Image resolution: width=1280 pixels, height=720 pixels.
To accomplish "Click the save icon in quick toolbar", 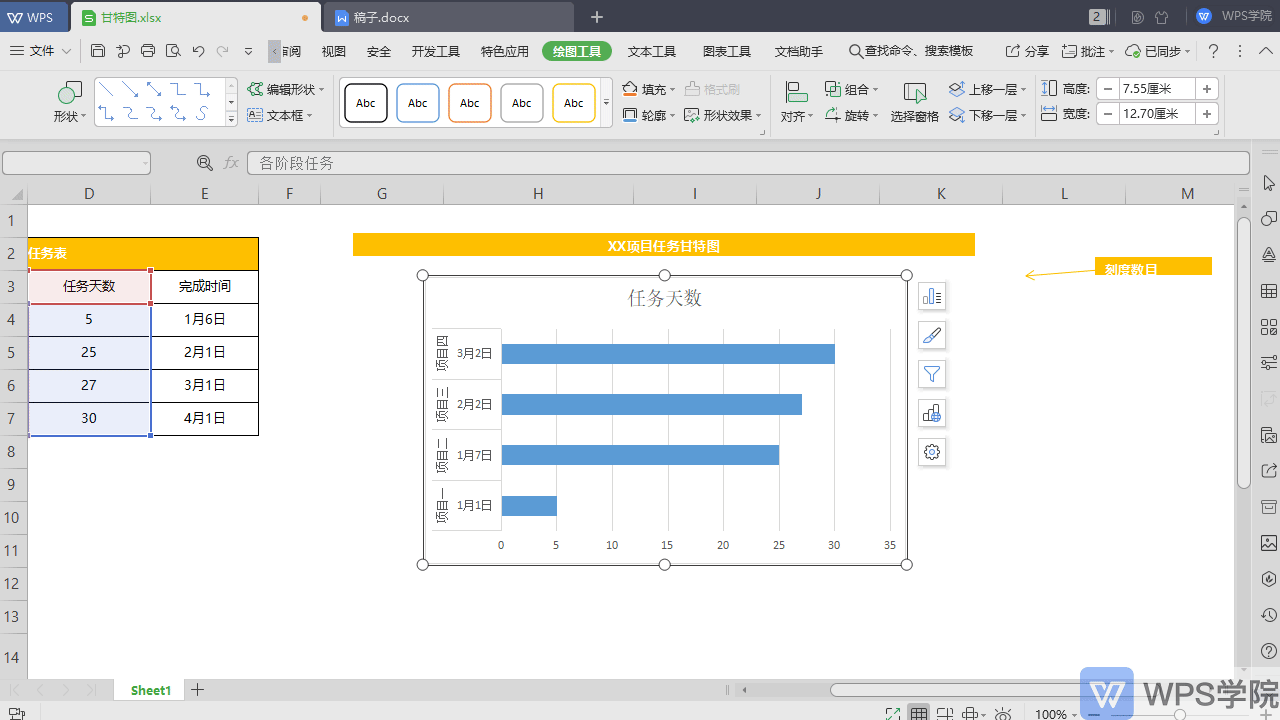I will coord(98,51).
